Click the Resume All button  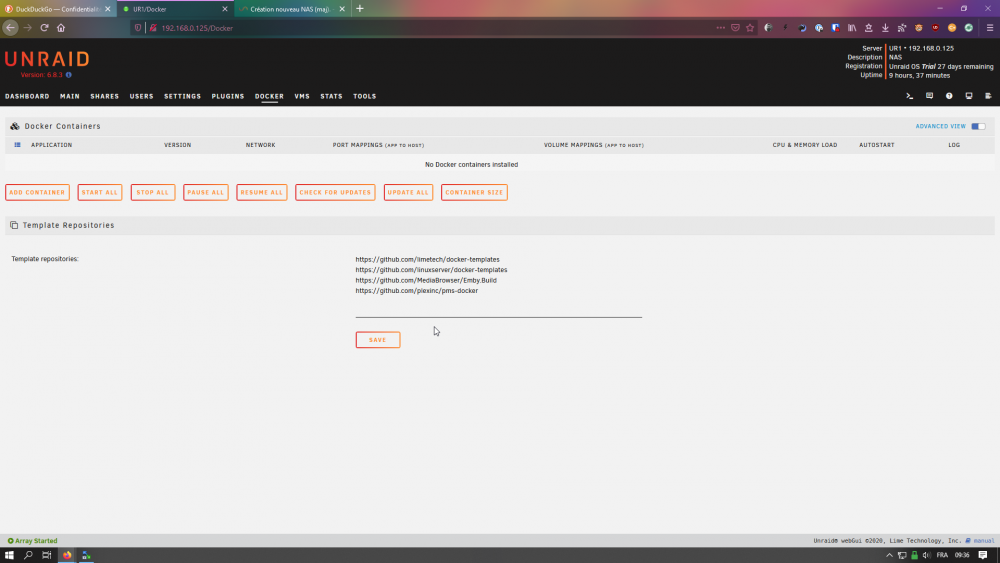click(x=261, y=192)
